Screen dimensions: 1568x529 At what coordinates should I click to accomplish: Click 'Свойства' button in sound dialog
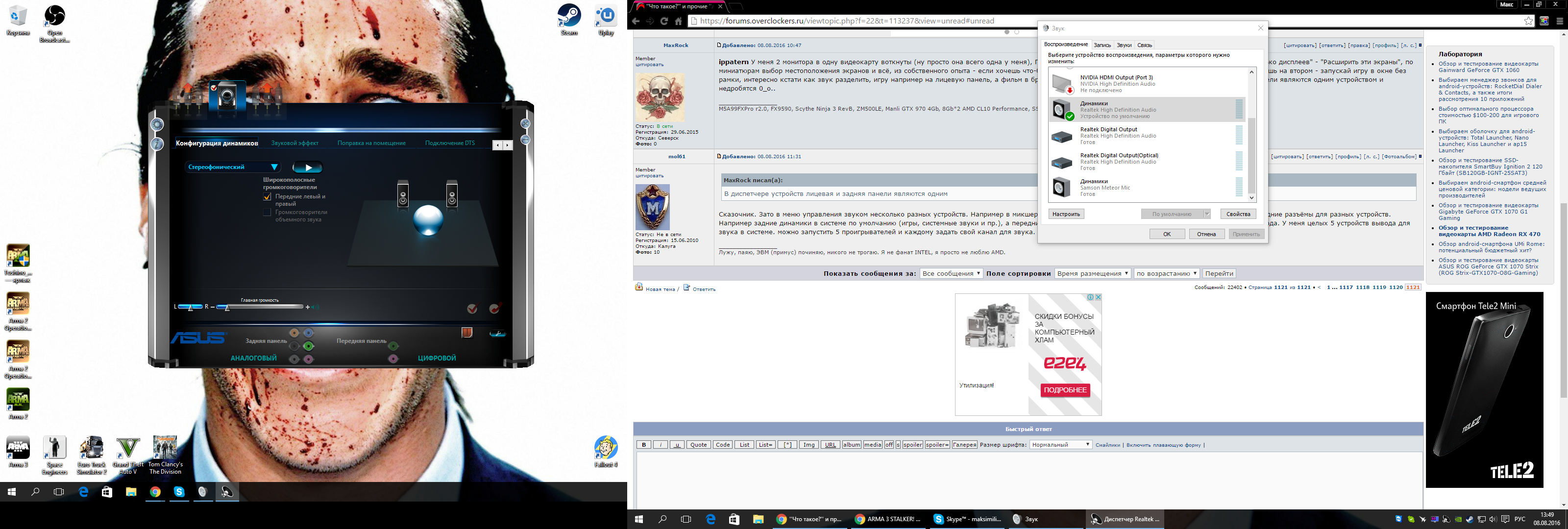(1237, 214)
